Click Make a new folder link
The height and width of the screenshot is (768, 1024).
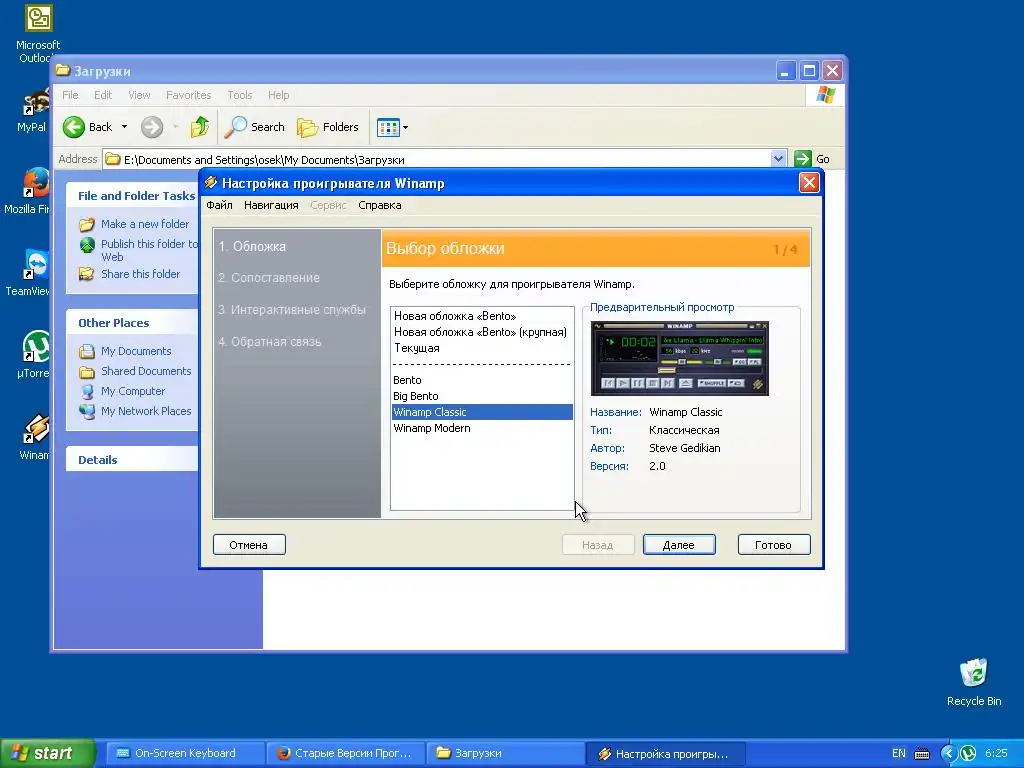[x=144, y=224]
